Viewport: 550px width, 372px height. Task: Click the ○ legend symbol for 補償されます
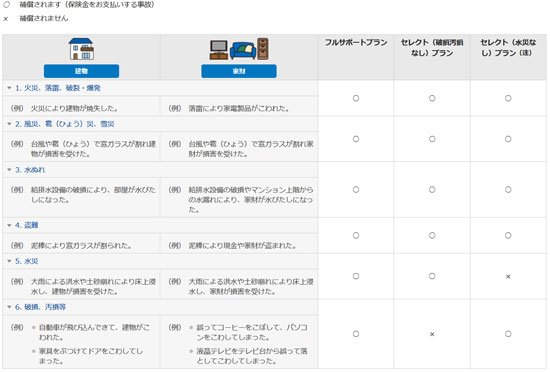pos(6,5)
